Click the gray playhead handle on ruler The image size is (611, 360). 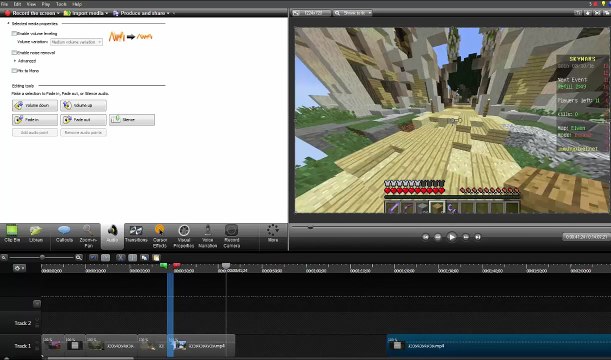pyautogui.click(x=226, y=266)
